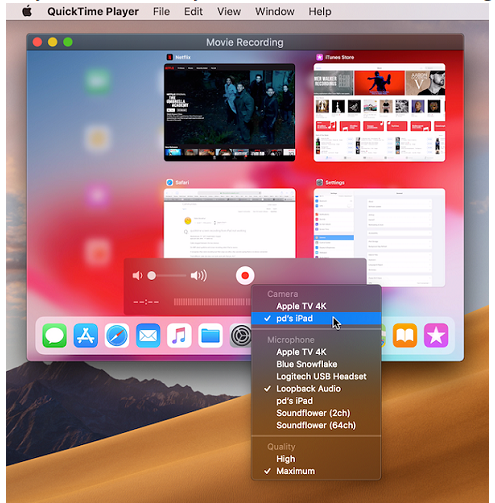Open Files in the iPad dock

[x=210, y=336]
